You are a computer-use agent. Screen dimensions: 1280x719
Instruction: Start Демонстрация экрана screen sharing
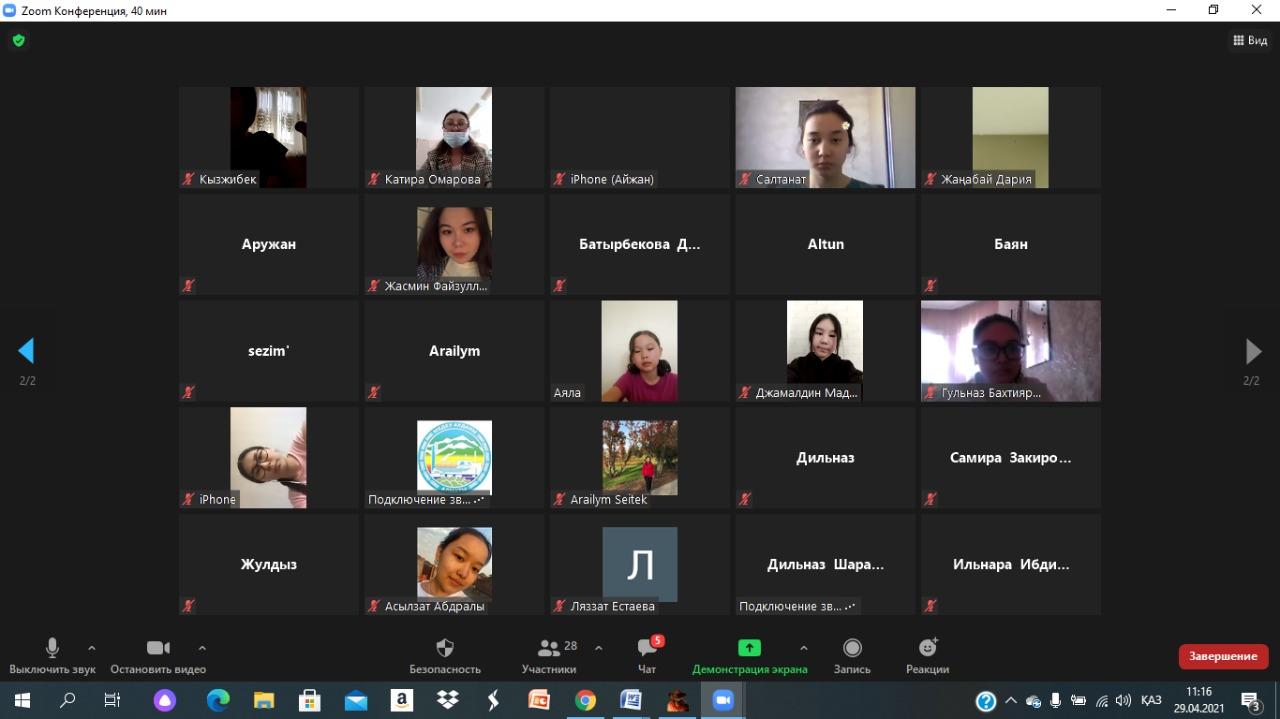[x=749, y=648]
